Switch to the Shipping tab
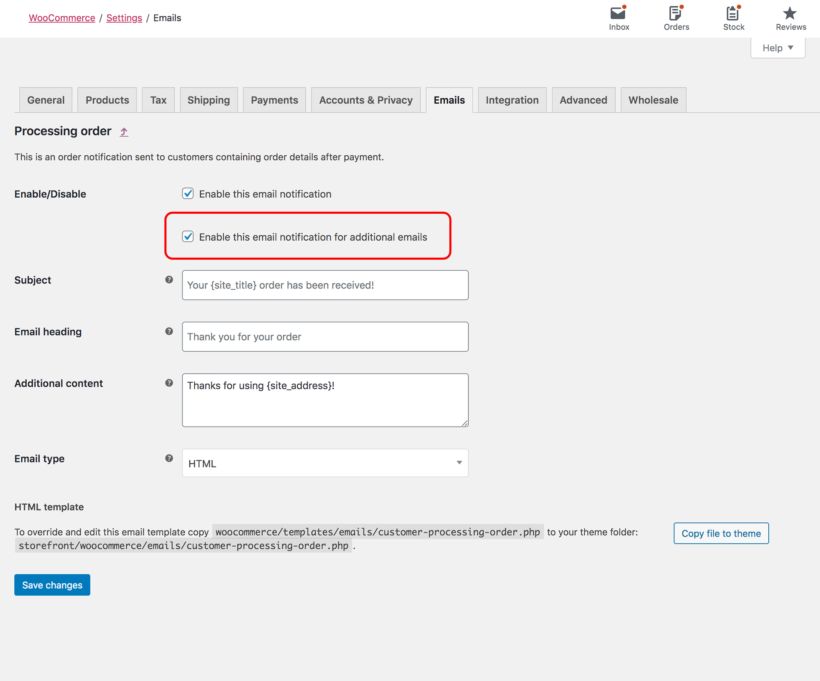The image size is (820, 681). (208, 99)
